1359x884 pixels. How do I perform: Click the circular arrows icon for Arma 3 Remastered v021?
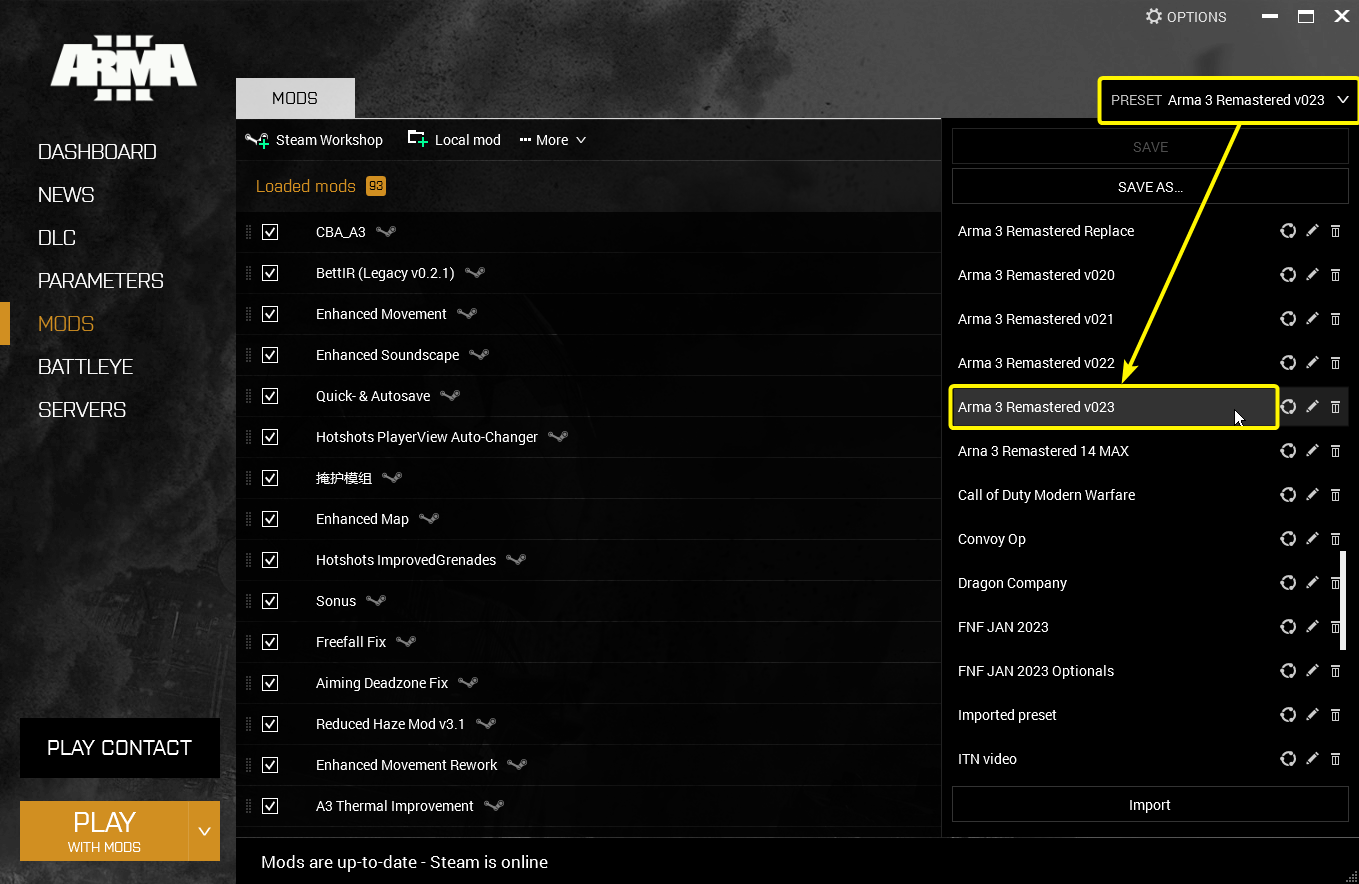pyautogui.click(x=1288, y=319)
